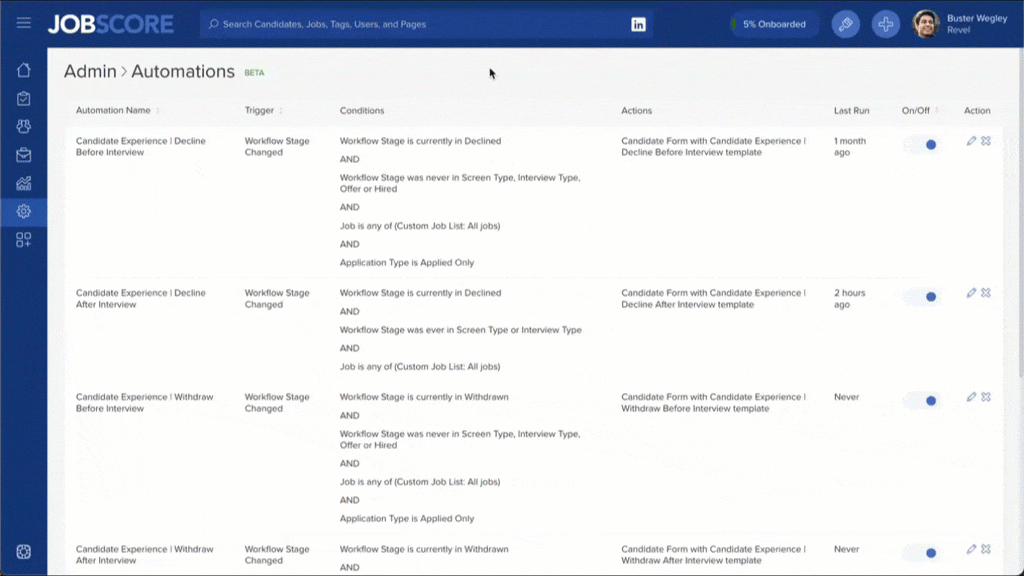Click the Admin breadcrumb link
Screen dimensions: 1024x576
[x=88, y=72]
